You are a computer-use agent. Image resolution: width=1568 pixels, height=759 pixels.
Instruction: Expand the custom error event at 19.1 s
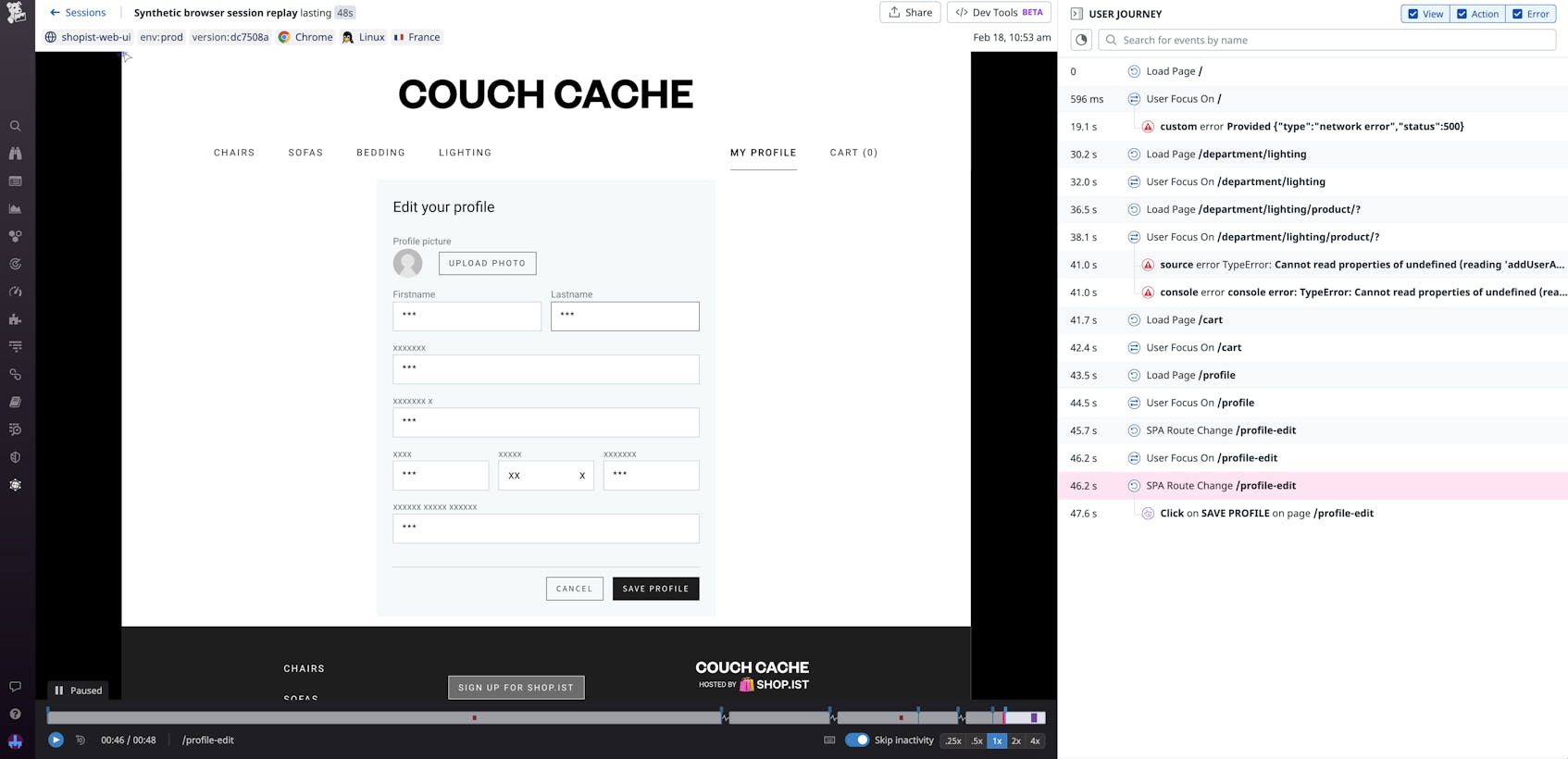(x=1311, y=127)
